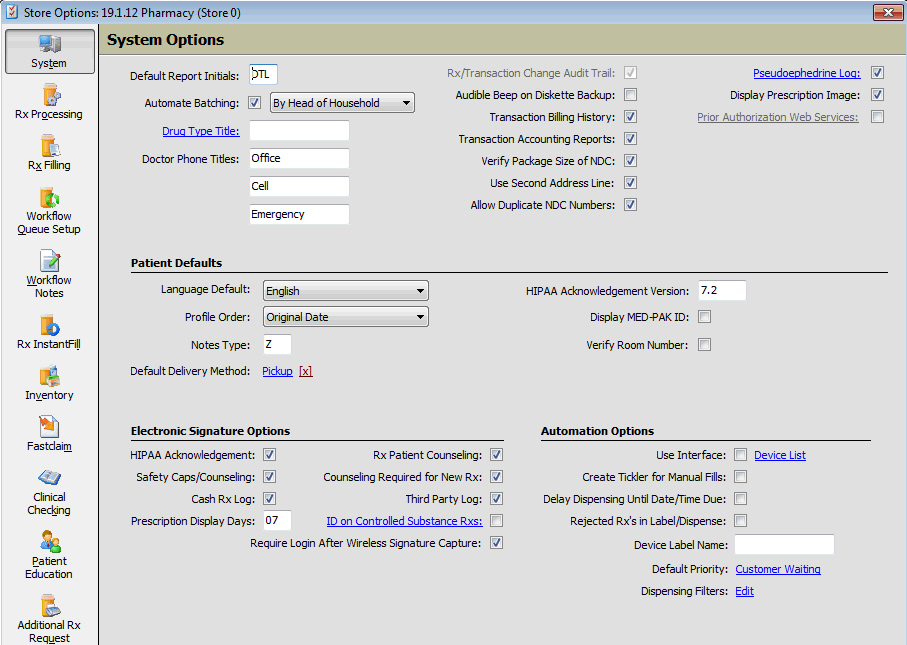Viewport: 907px width, 645px height.
Task: Select the Rx Filling sidebar icon
Action: click(49, 153)
